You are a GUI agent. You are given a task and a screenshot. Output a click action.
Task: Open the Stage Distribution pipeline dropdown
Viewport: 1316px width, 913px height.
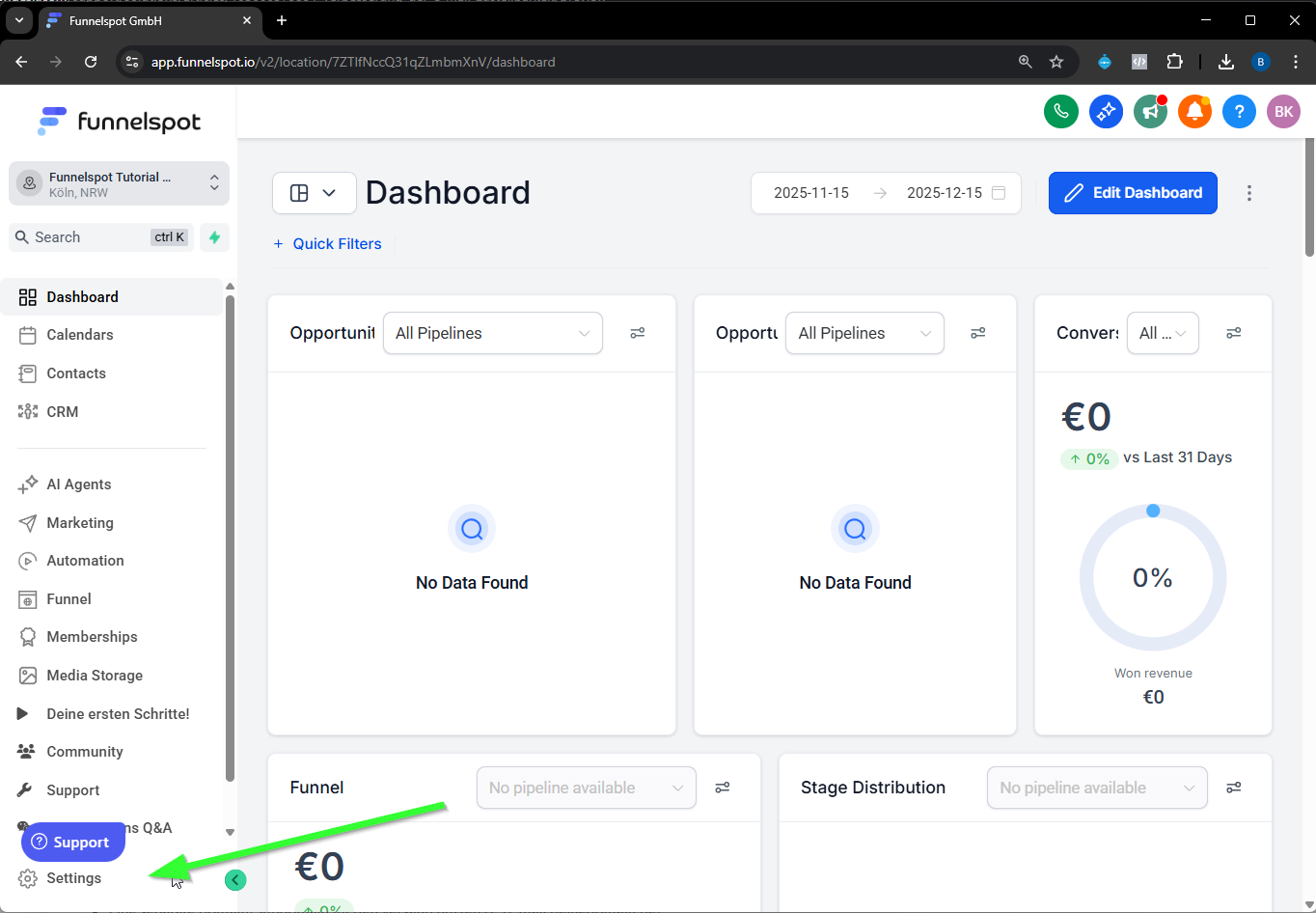click(x=1097, y=788)
